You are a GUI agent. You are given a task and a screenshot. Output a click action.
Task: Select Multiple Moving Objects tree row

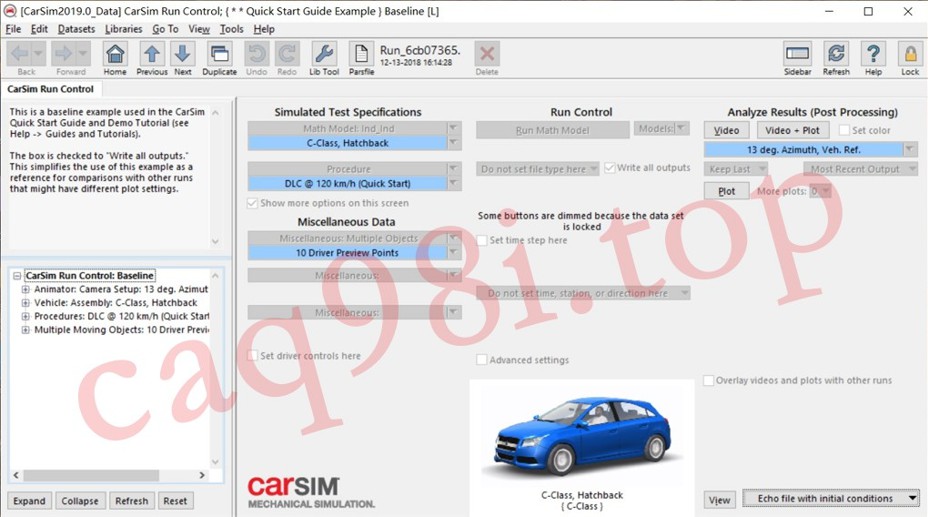click(x=121, y=329)
